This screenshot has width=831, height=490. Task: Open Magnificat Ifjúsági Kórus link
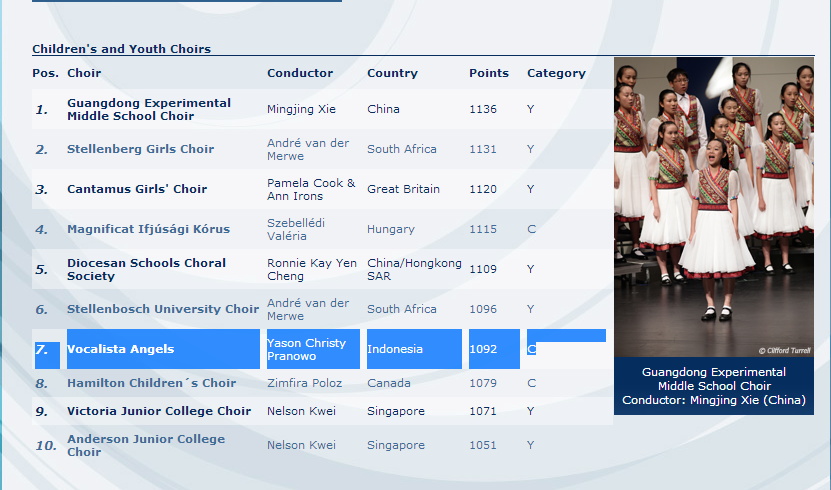[148, 229]
